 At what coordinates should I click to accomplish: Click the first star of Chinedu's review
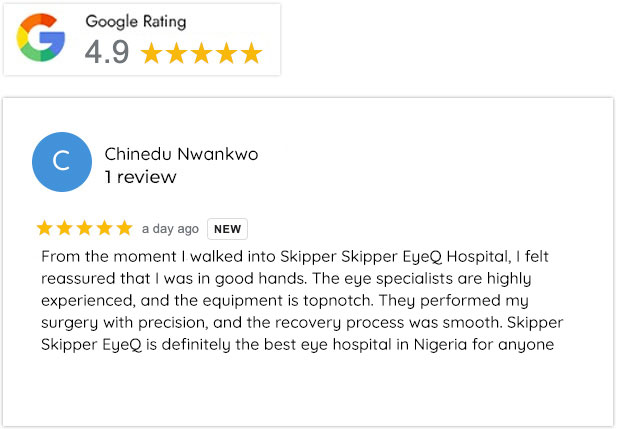point(44,228)
